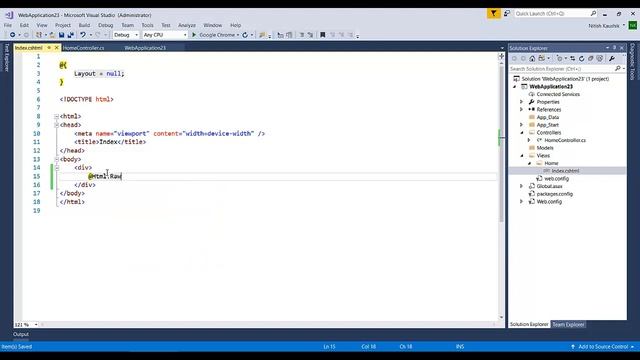Image resolution: width=640 pixels, height=360 pixels.
Task: Select Index.cshtml in Solution Explorer
Action: pyautogui.click(x=565, y=171)
